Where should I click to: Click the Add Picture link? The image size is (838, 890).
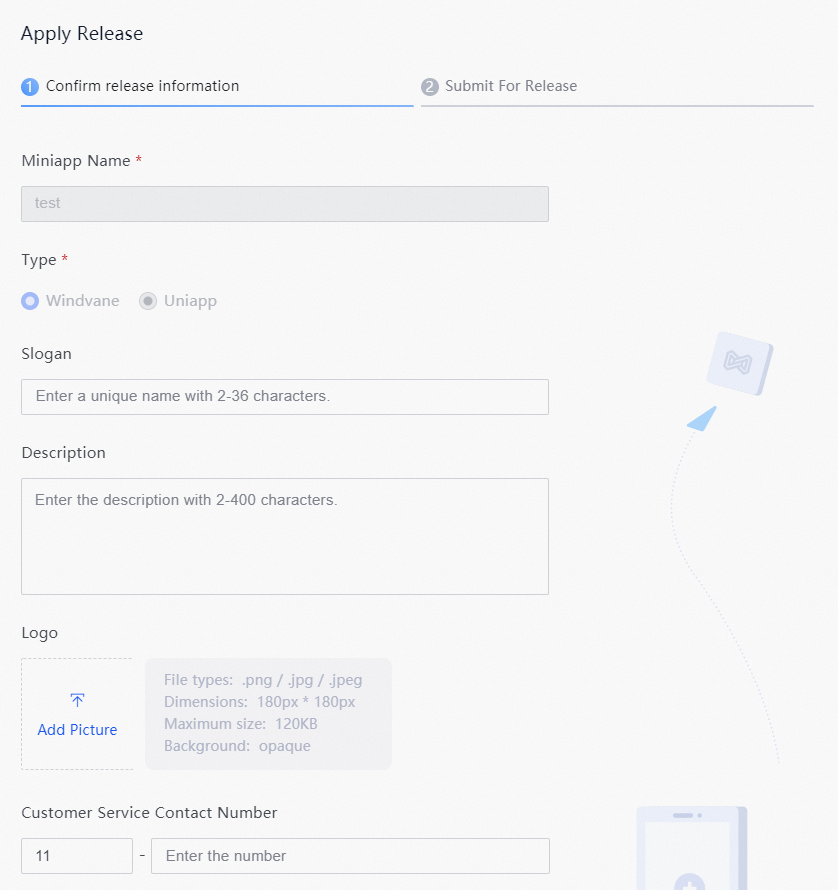77,729
